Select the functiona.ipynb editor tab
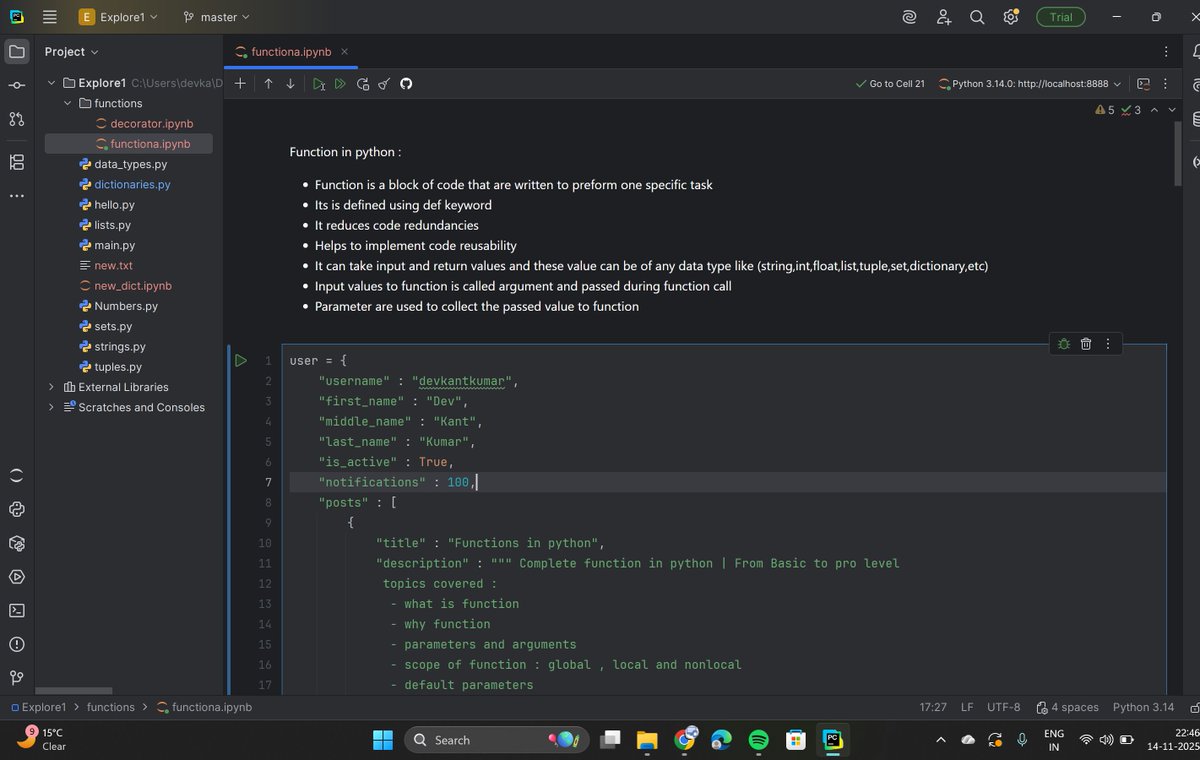 [x=290, y=51]
